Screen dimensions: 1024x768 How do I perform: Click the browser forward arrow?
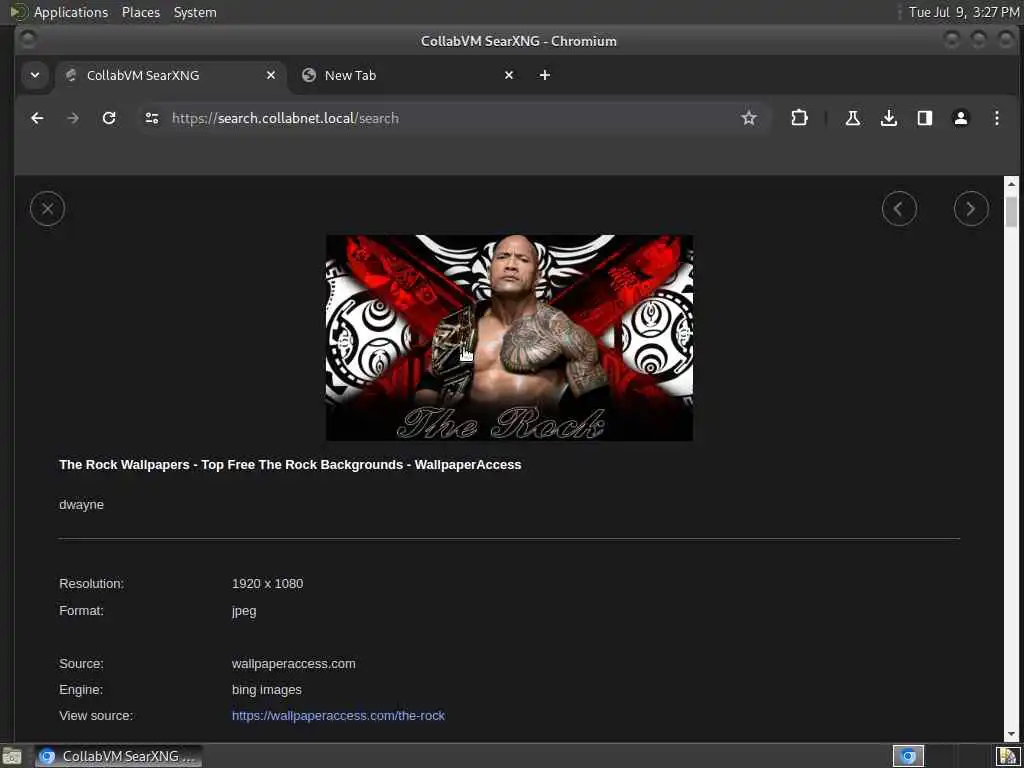(73, 118)
